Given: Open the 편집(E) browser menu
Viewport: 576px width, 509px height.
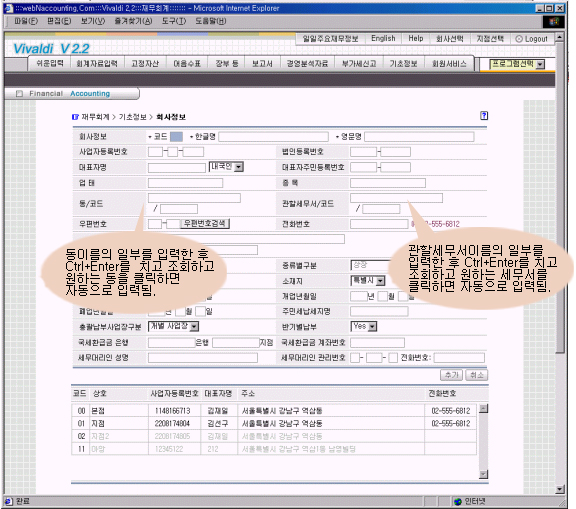Looking at the screenshot, I should coord(59,21).
